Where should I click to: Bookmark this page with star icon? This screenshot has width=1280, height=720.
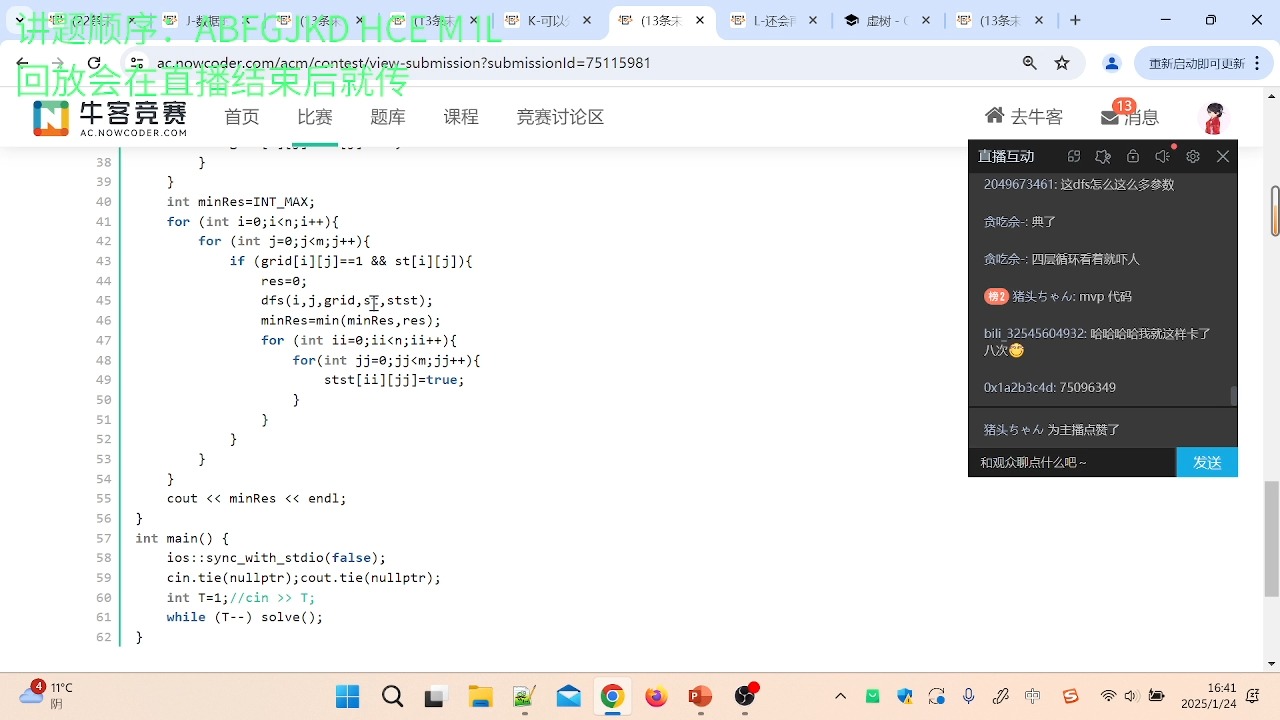tap(1062, 63)
